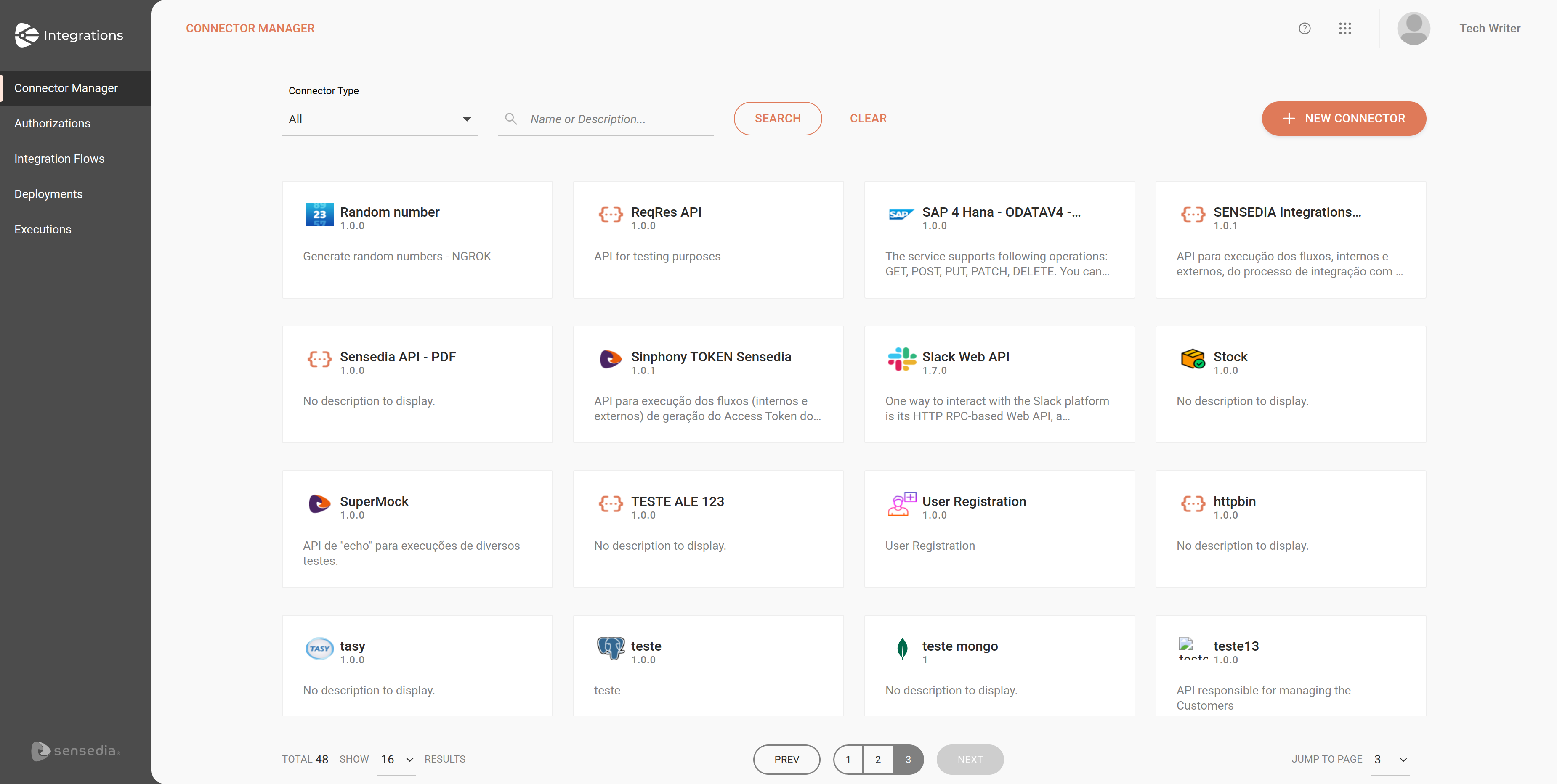The height and width of the screenshot is (784, 1557).
Task: Open the Slack Web API title
Action: click(x=965, y=357)
